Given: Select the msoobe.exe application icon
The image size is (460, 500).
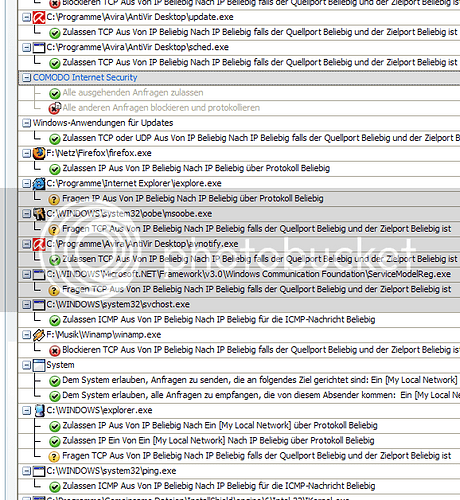Looking at the screenshot, I should (x=39, y=214).
